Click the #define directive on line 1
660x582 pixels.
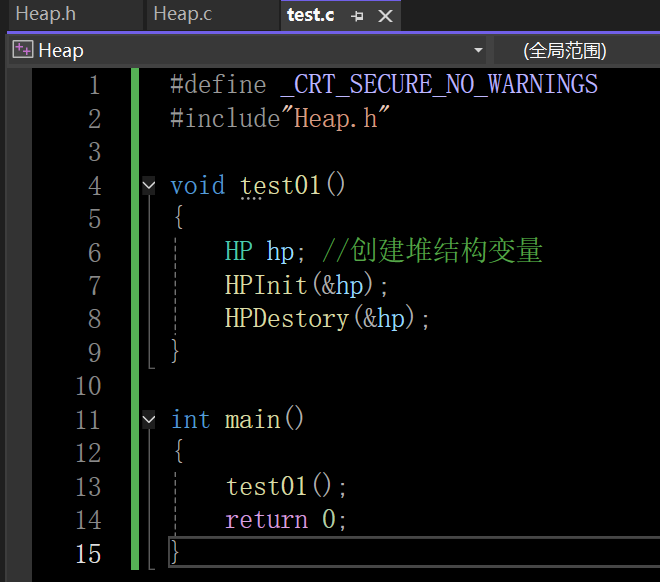point(218,84)
